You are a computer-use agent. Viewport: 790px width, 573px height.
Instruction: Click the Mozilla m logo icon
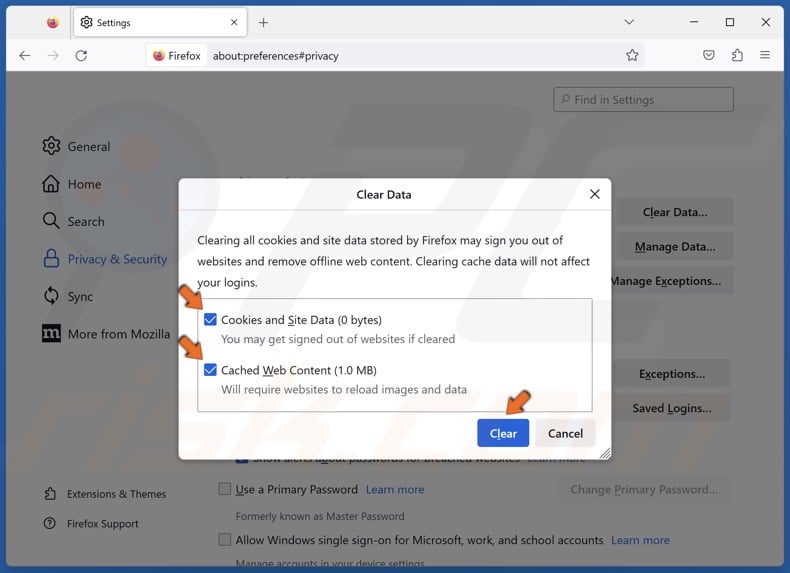(x=51, y=333)
